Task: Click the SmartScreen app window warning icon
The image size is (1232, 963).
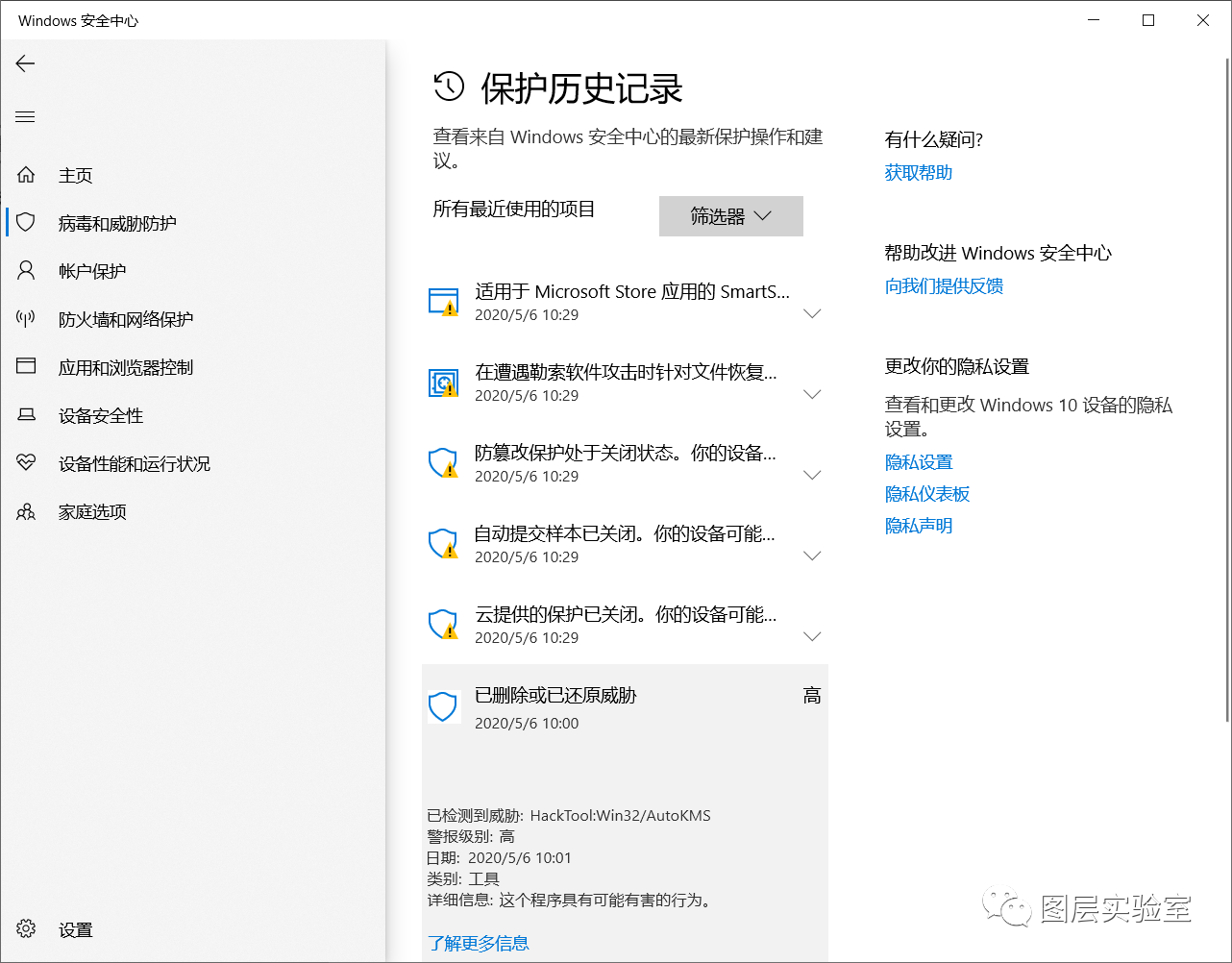Action: (x=444, y=302)
